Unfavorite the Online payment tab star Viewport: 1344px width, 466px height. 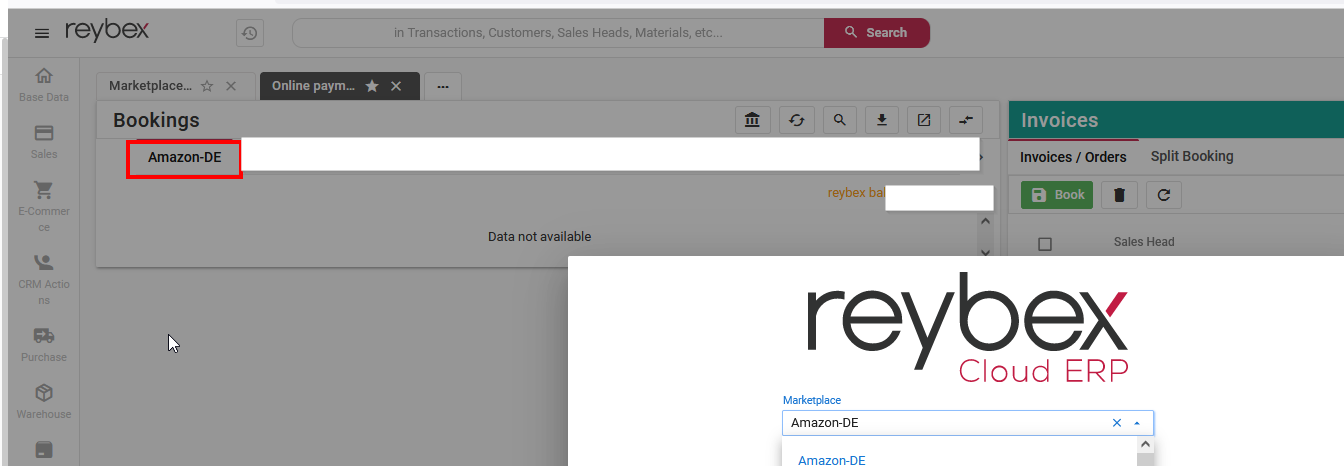tap(372, 86)
